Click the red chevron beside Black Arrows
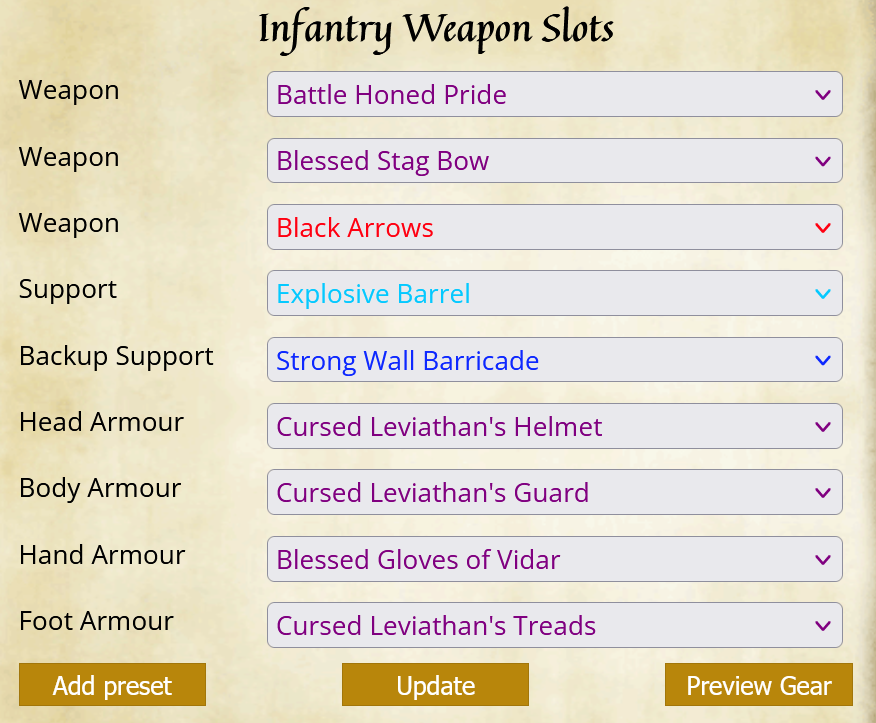 [822, 228]
